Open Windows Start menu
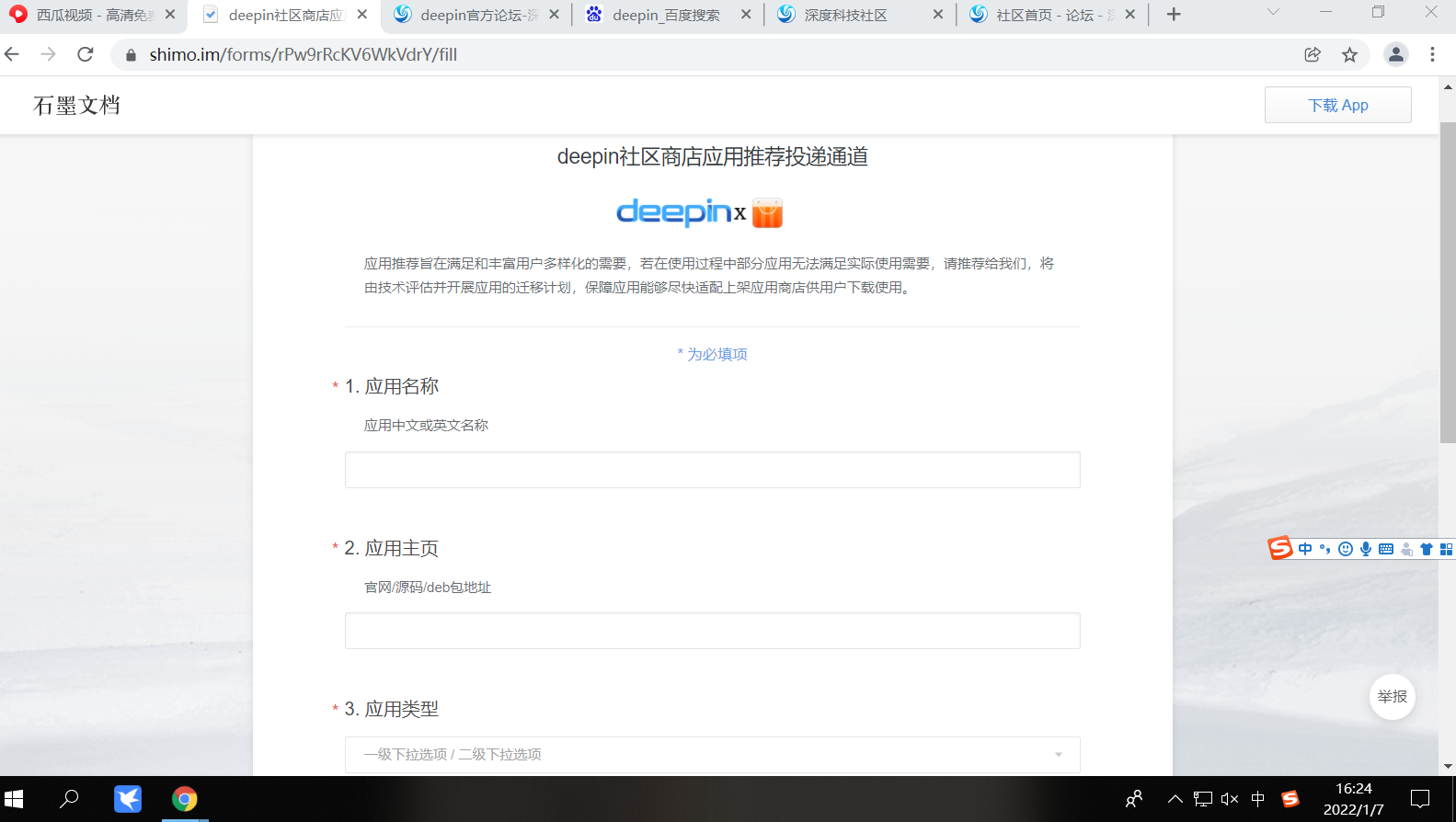This screenshot has width=1456, height=822. pyautogui.click(x=14, y=799)
